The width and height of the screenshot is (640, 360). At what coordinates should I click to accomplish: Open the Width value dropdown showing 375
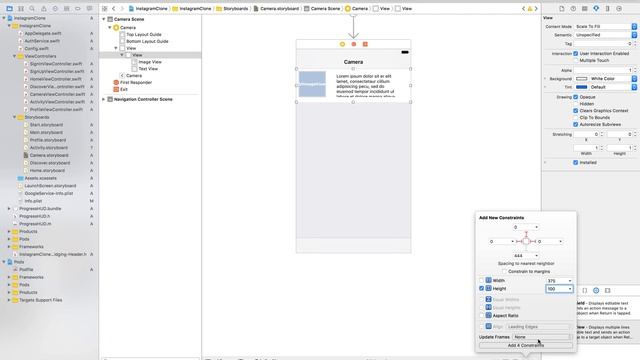[559, 281]
